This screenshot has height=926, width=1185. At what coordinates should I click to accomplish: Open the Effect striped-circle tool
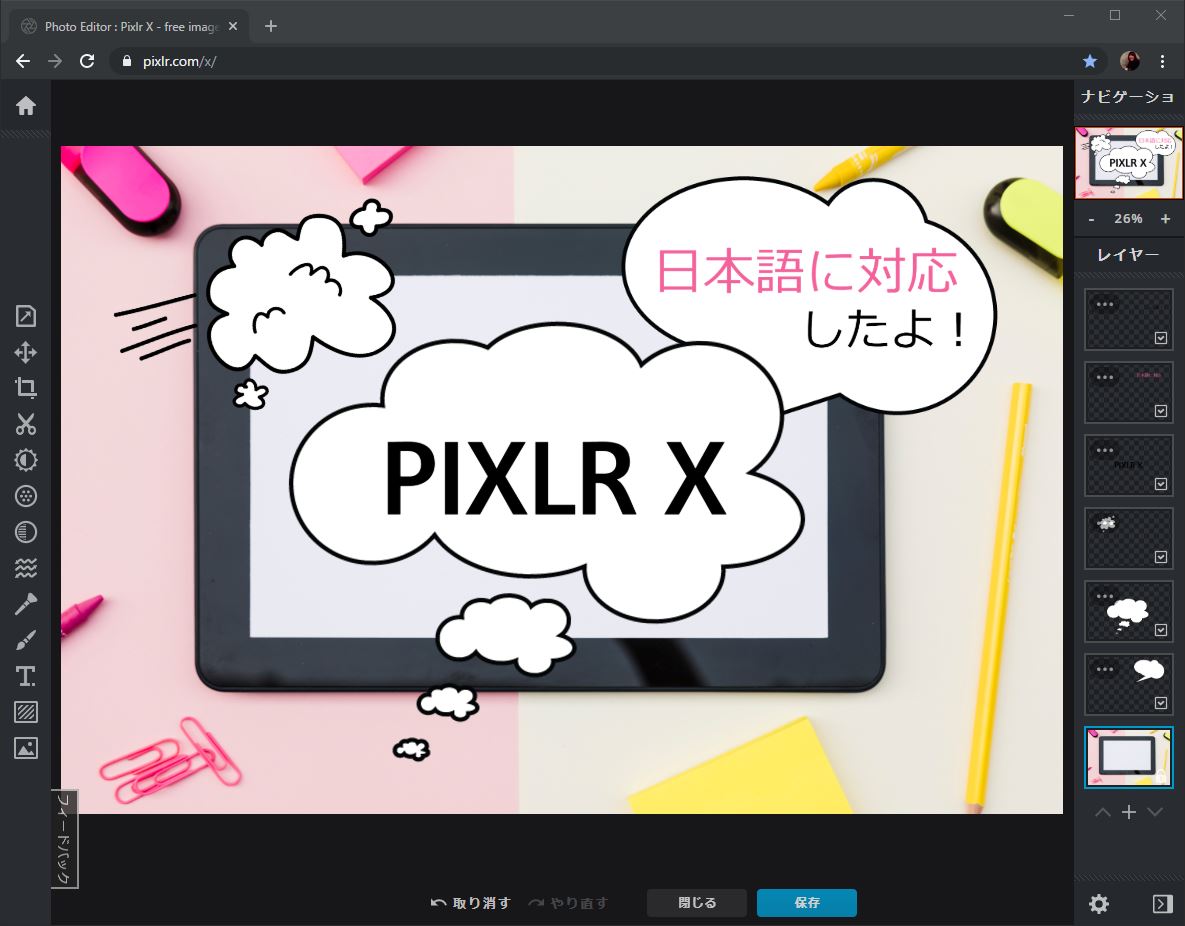tap(26, 532)
